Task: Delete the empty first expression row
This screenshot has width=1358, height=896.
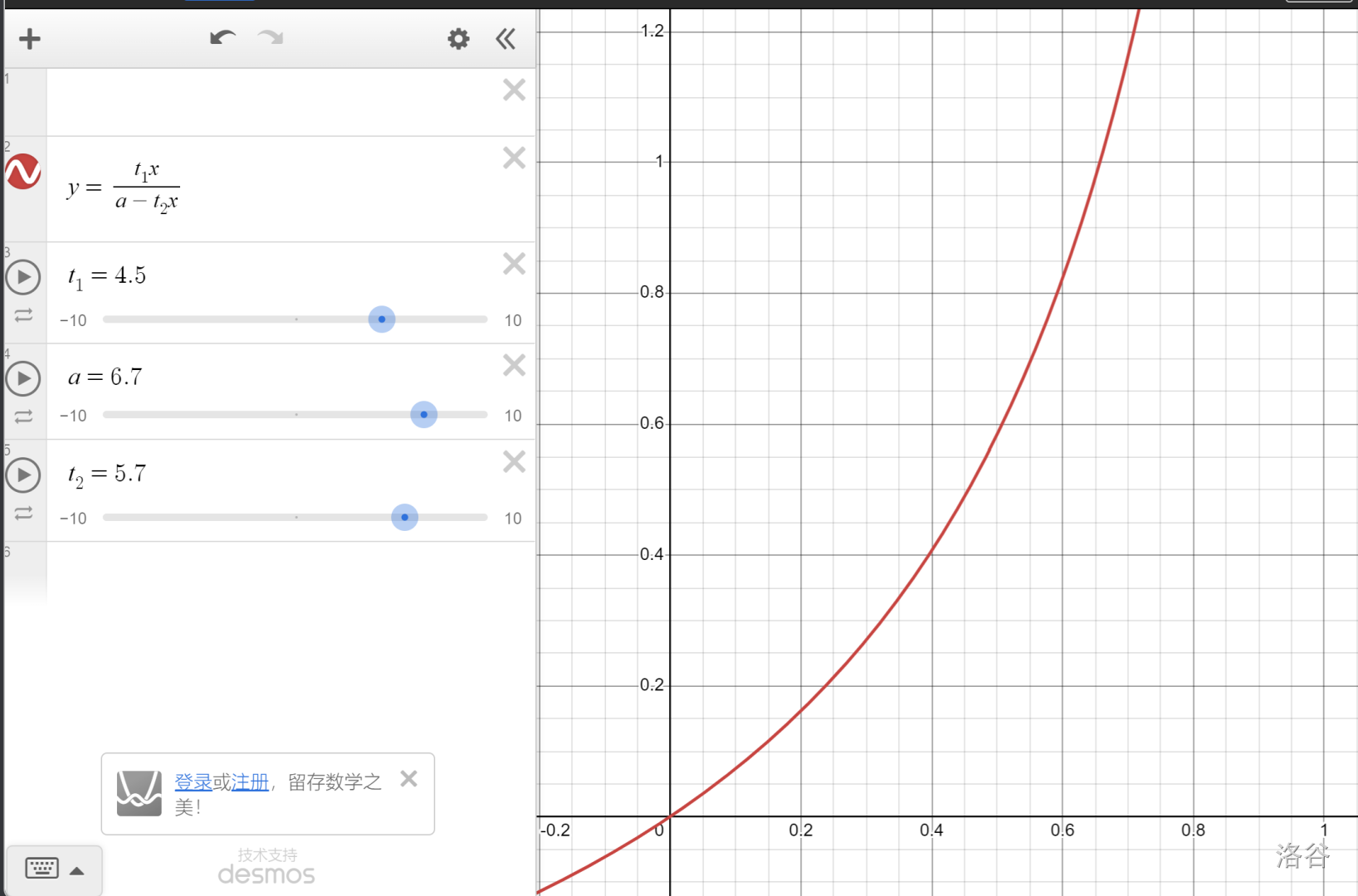Action: (x=515, y=90)
